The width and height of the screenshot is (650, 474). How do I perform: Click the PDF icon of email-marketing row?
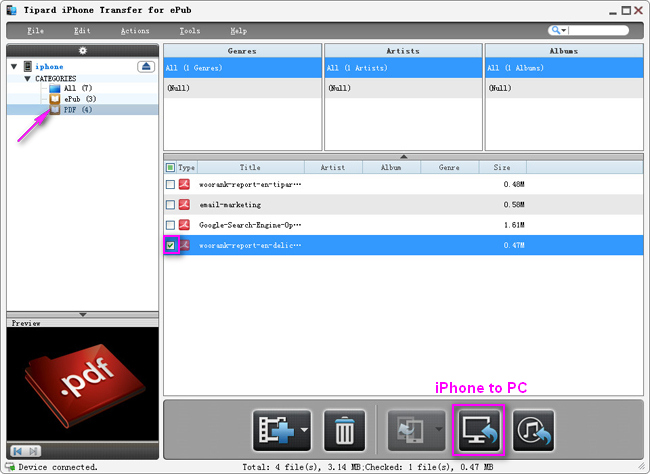click(184, 204)
